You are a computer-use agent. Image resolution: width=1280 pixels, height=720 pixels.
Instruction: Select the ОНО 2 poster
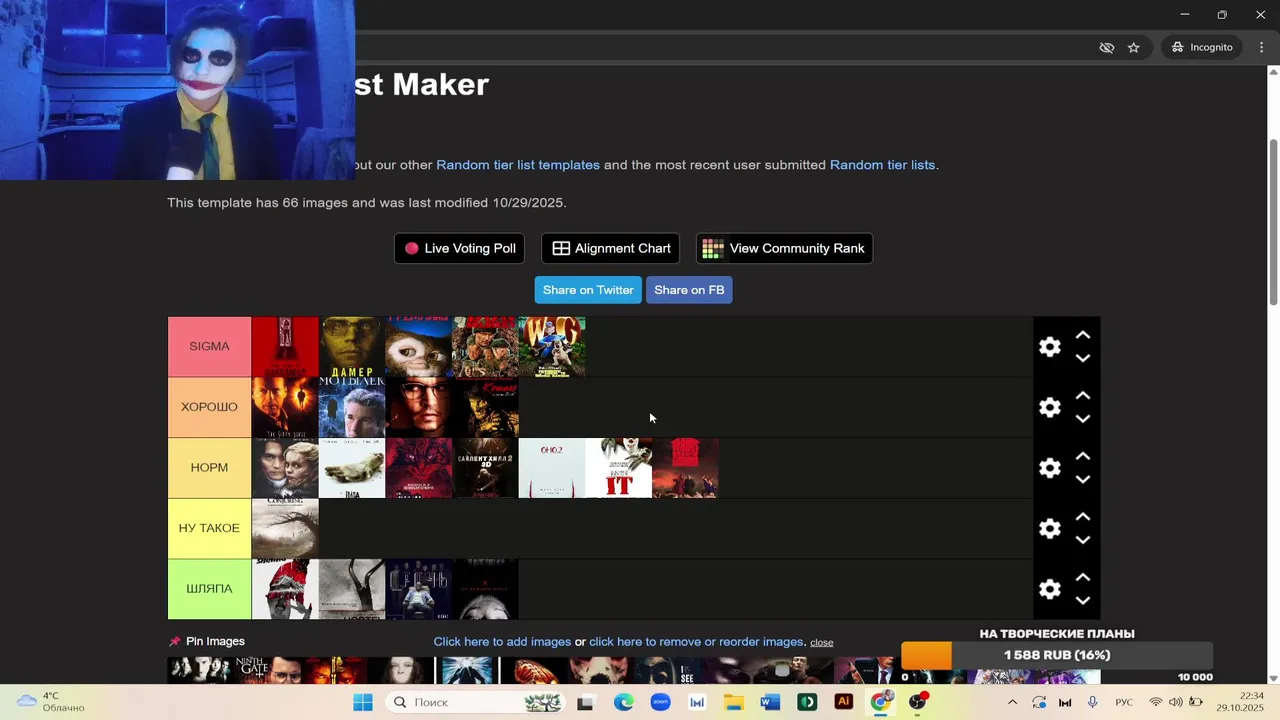[552, 468]
